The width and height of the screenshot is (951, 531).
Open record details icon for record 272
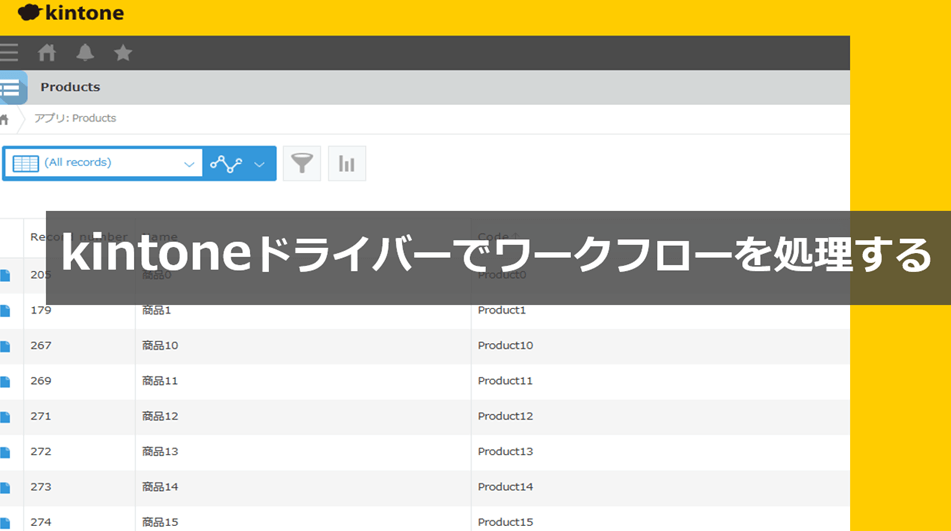[5, 452]
